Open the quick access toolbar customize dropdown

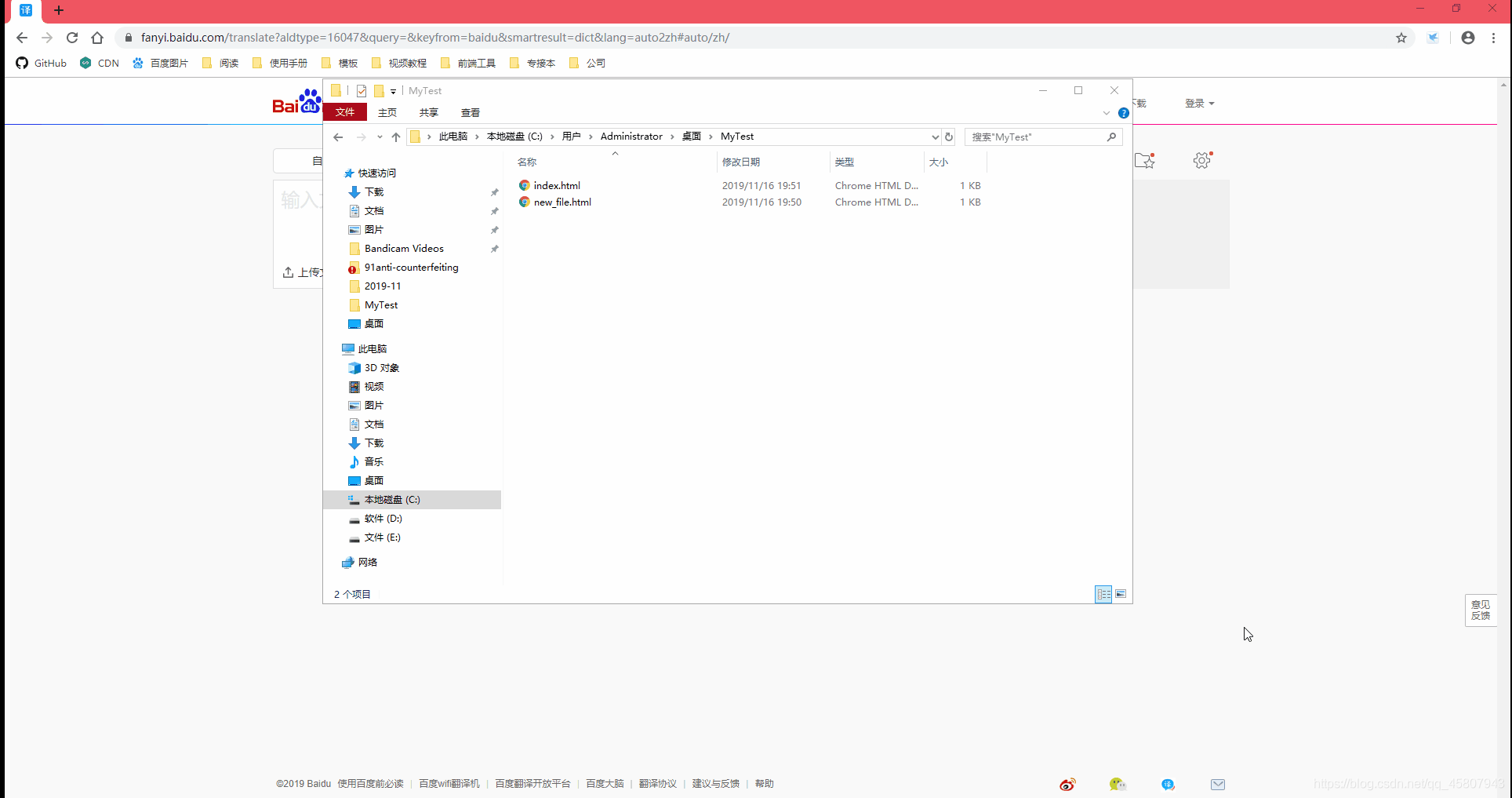[394, 91]
